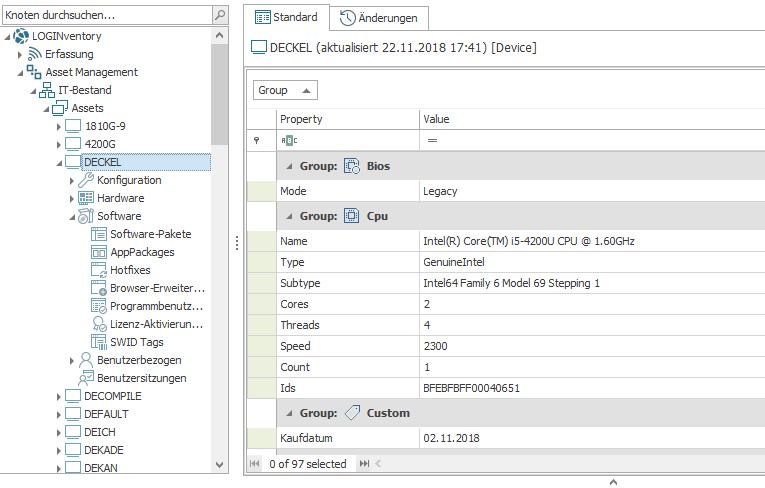Select the Hotfixes node icon

click(99, 270)
